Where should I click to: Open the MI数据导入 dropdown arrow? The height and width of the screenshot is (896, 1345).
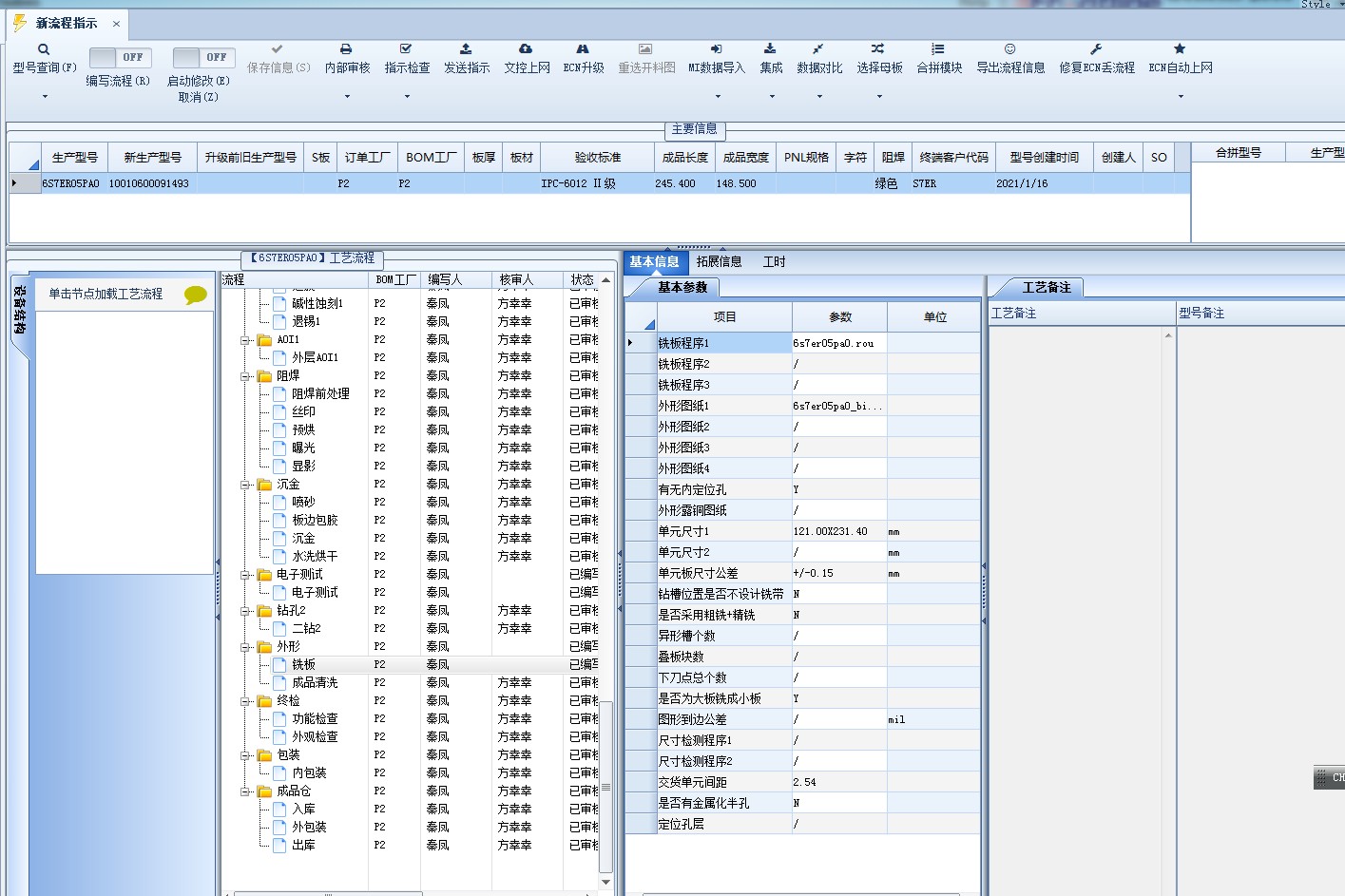718,96
